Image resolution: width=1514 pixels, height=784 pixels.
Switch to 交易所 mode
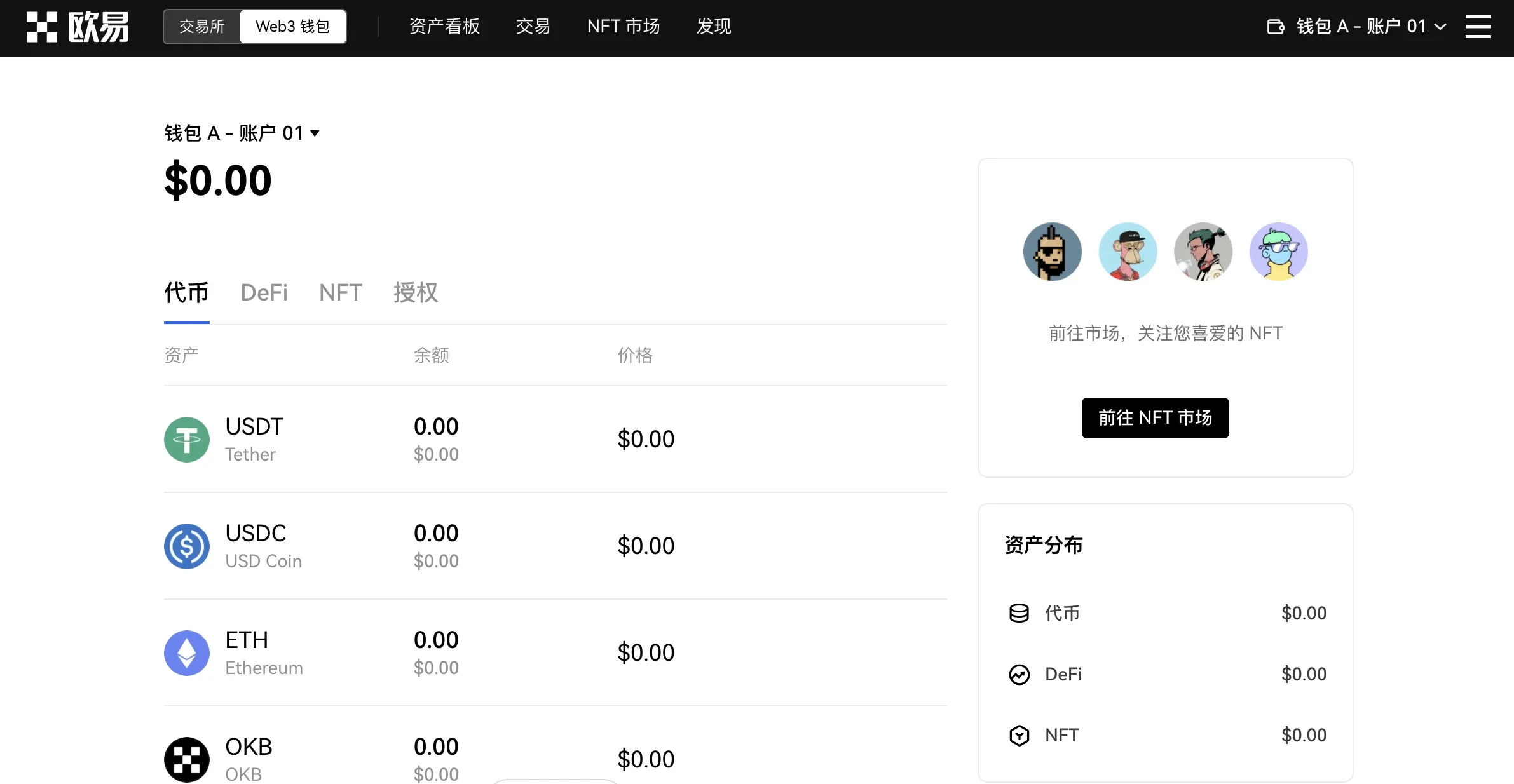201,27
